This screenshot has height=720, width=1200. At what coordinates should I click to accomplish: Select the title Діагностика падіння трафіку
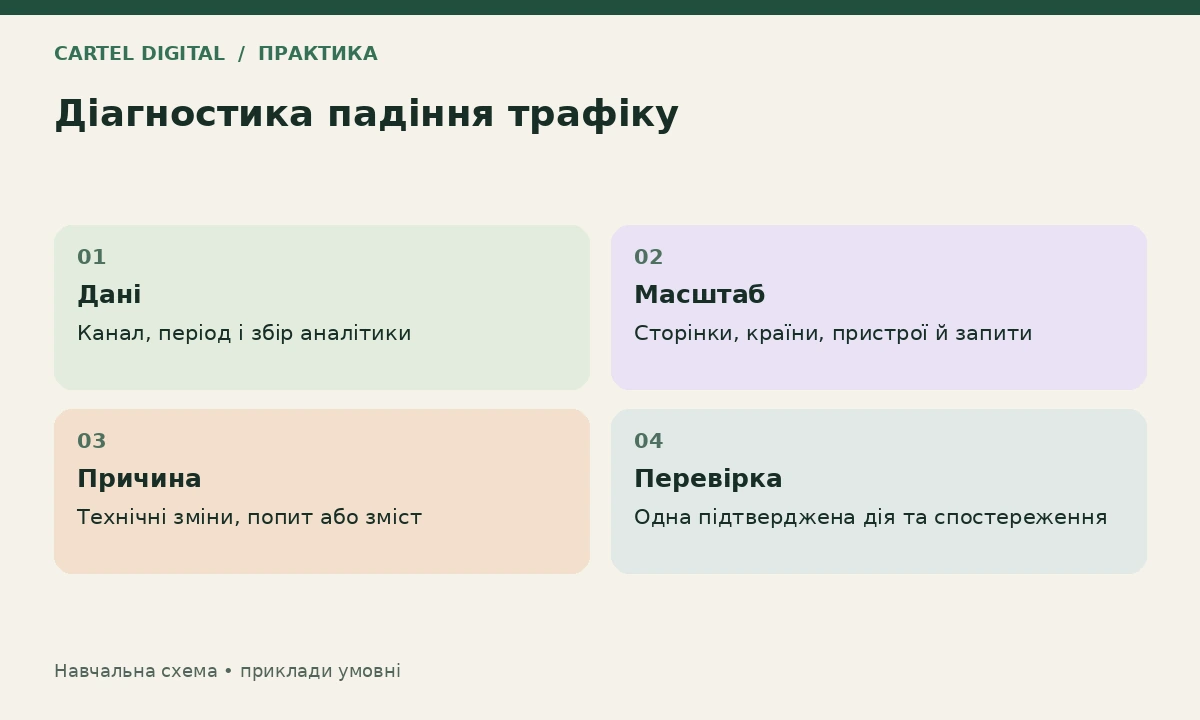tap(366, 115)
